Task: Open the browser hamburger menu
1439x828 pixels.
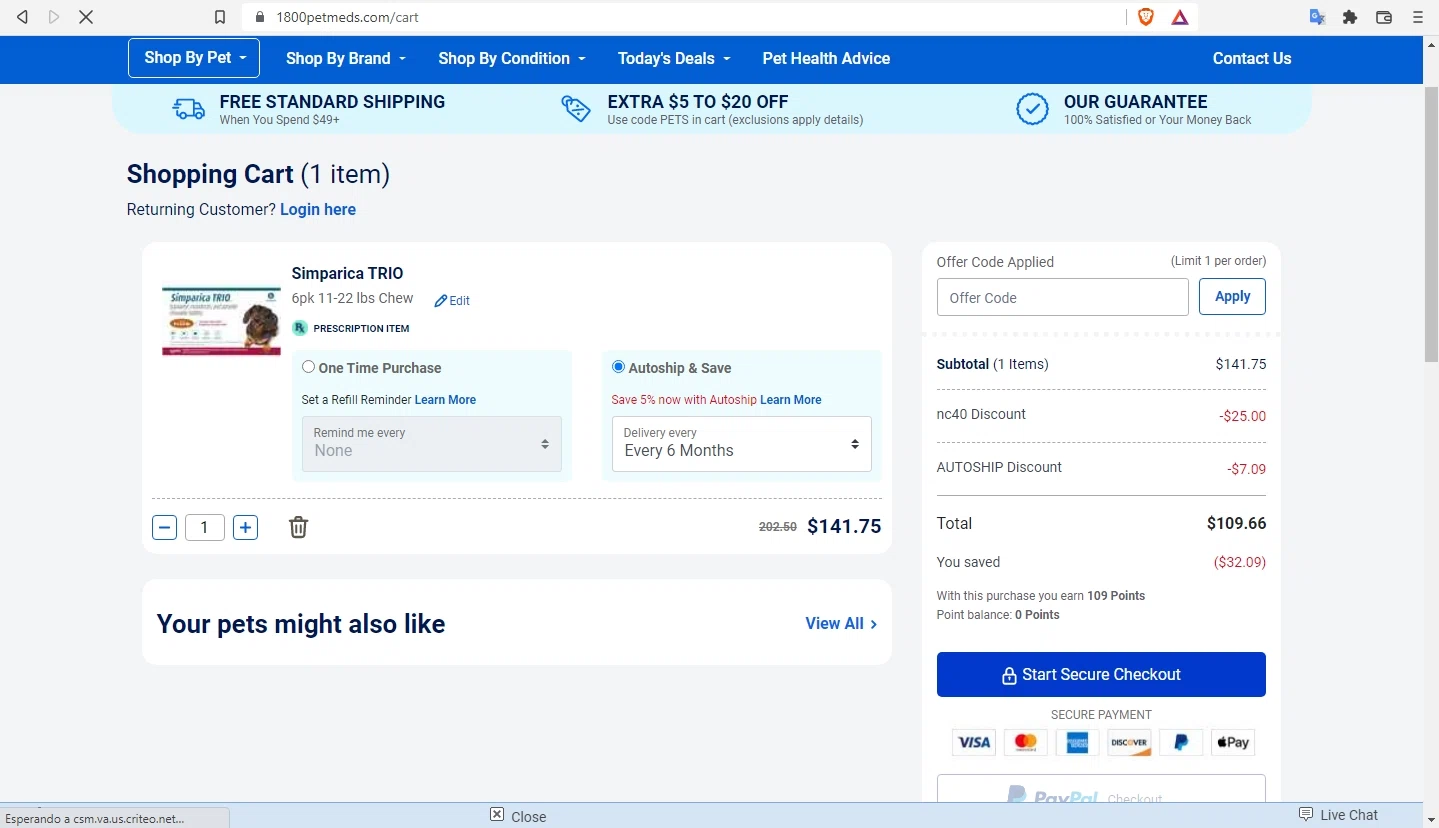Action: pyautogui.click(x=1417, y=17)
